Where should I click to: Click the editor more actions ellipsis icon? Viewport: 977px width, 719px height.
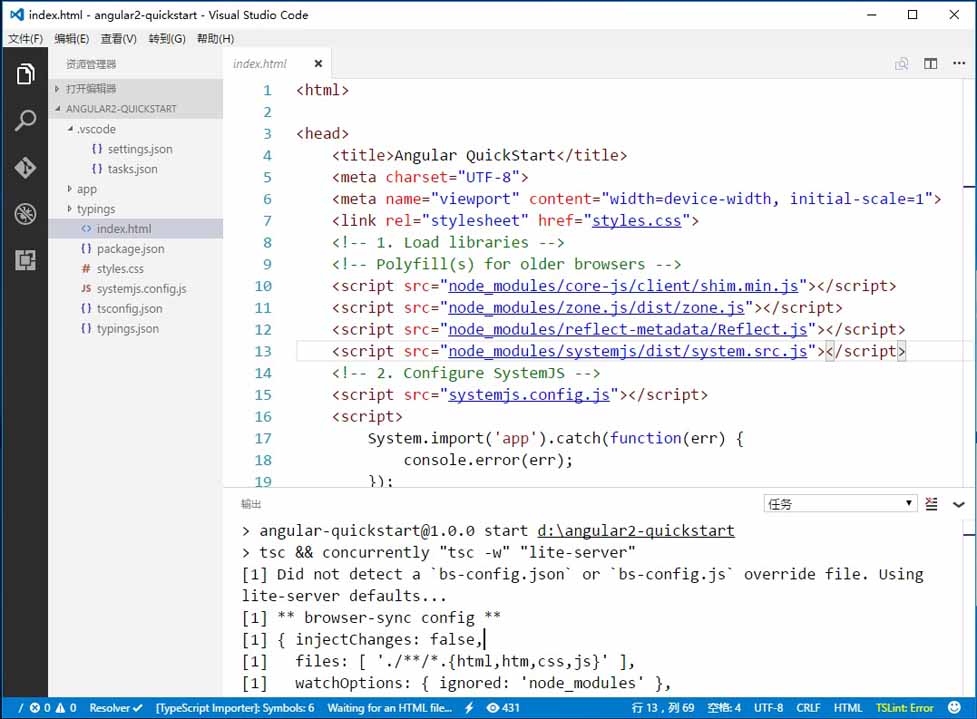click(959, 64)
